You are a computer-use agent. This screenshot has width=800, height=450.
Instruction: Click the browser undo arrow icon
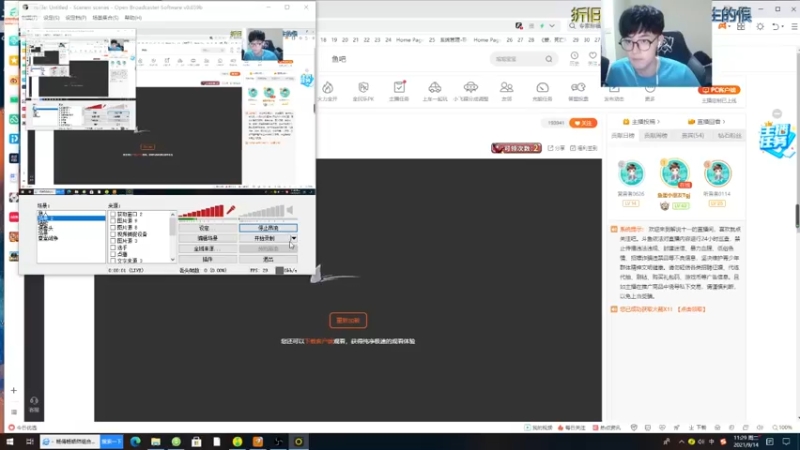coord(776,26)
